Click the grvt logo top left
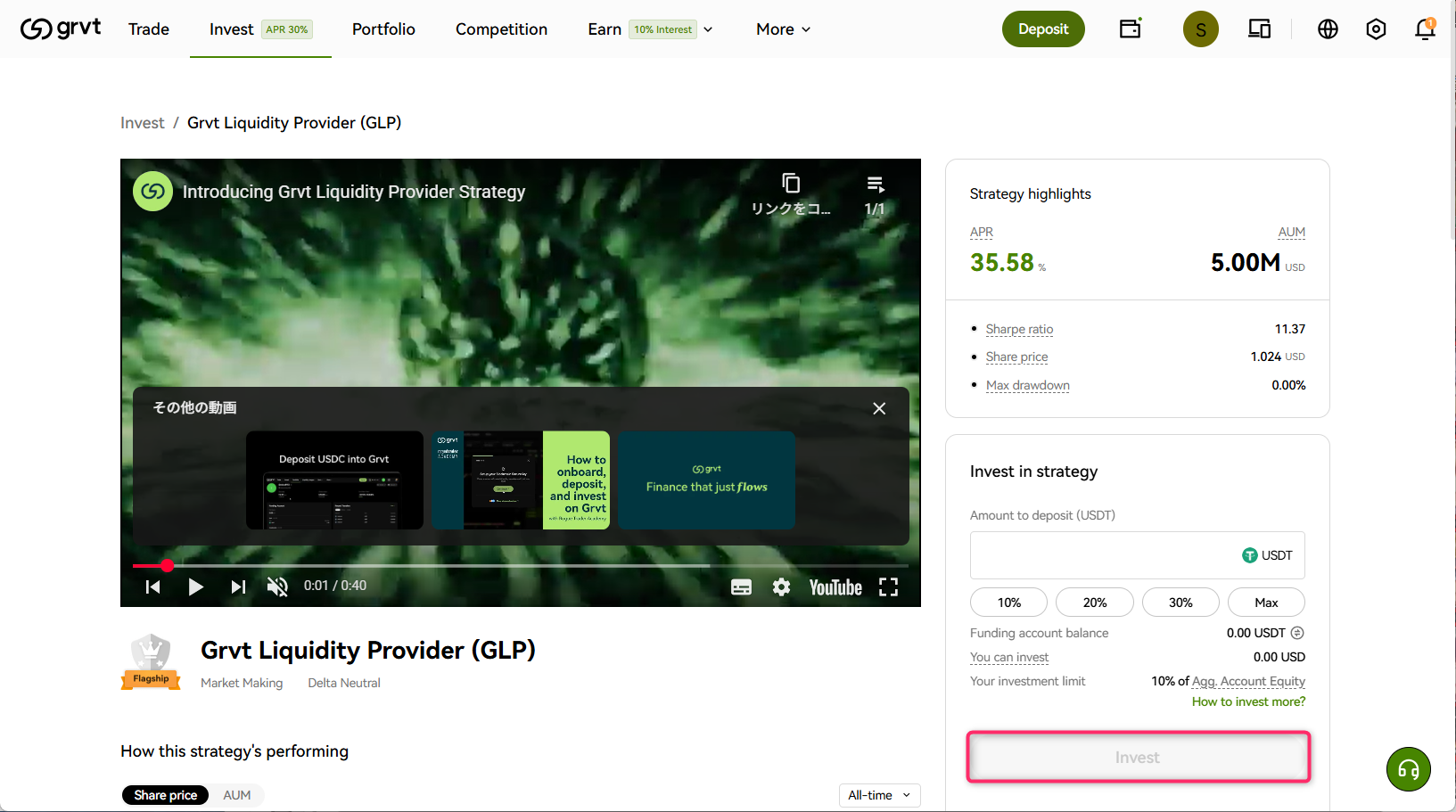The image size is (1456, 812). tap(61, 27)
